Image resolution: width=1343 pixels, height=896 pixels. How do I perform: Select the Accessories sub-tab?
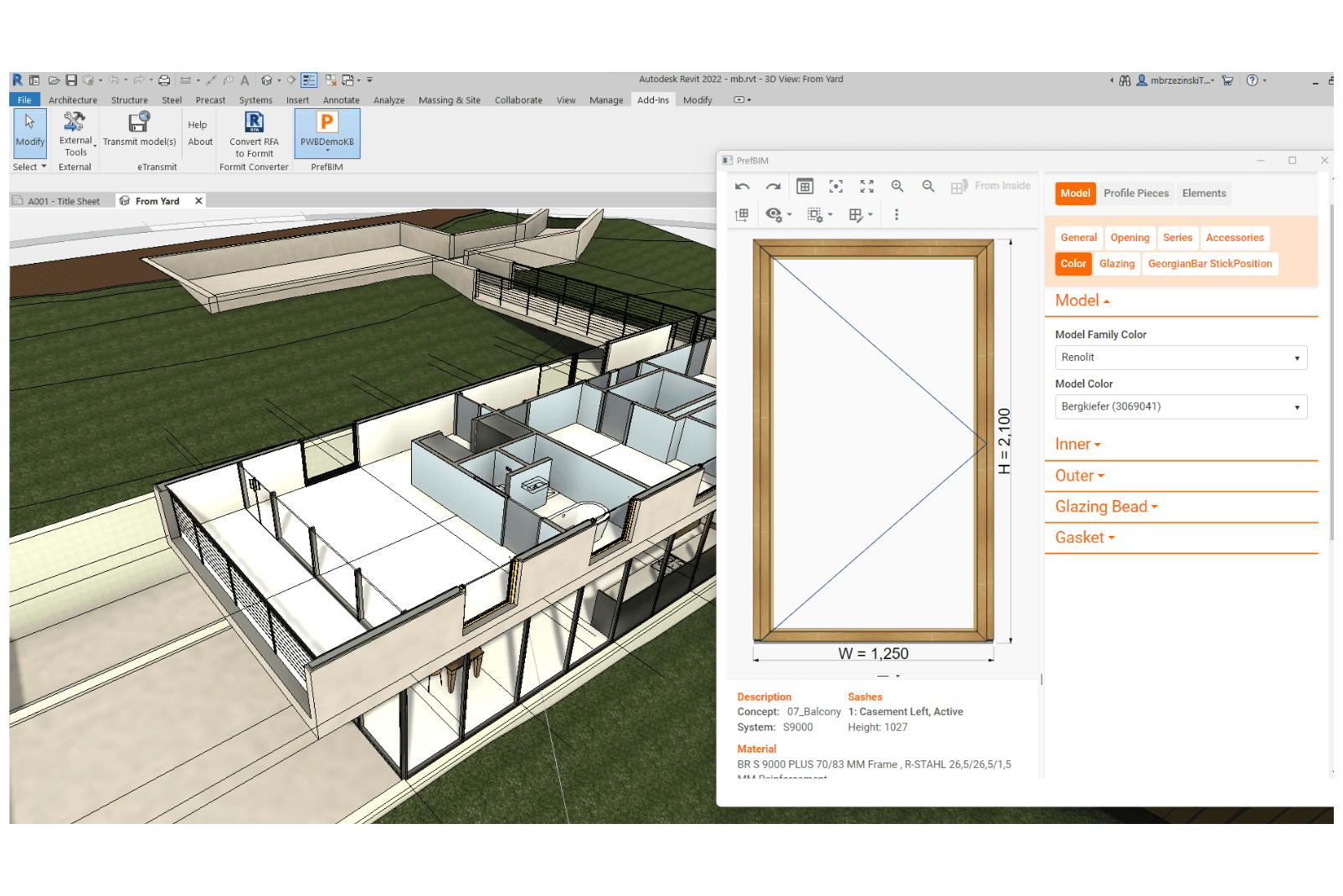1234,238
